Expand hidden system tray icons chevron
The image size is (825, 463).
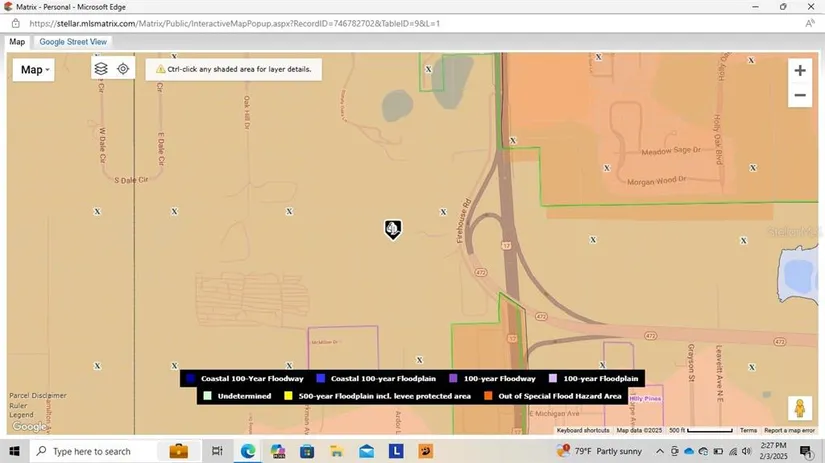point(660,451)
